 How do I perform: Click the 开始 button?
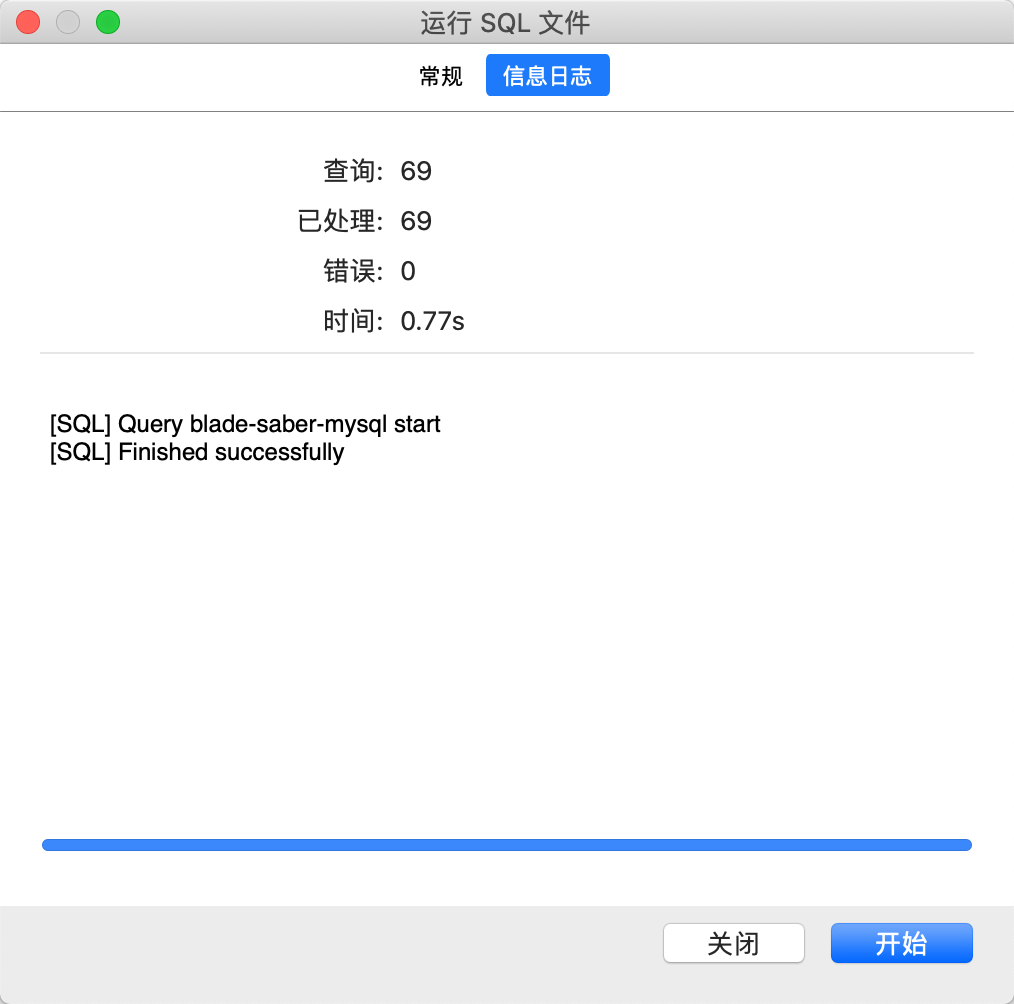click(901, 943)
